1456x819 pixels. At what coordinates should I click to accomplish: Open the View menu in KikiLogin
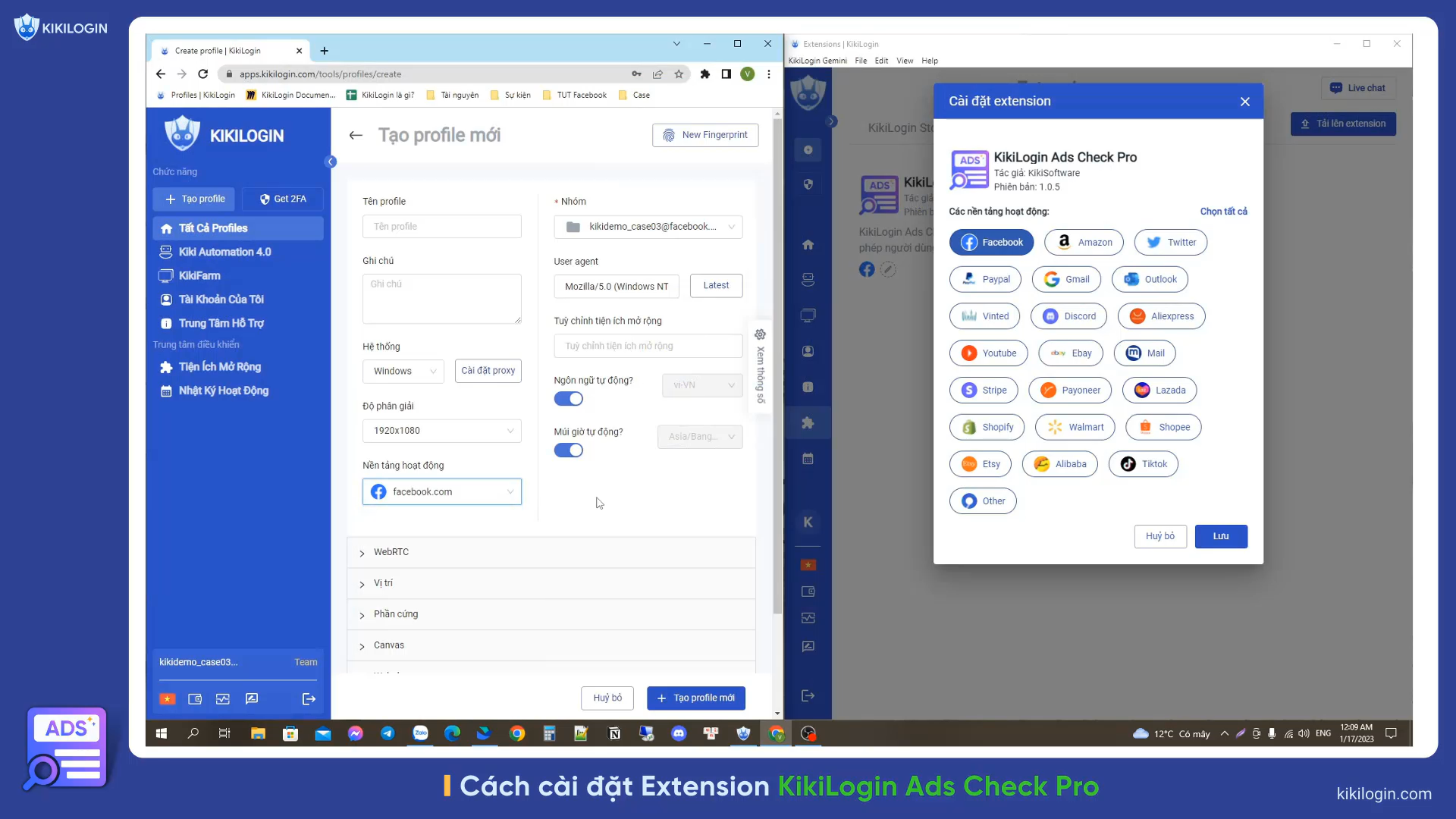(904, 61)
